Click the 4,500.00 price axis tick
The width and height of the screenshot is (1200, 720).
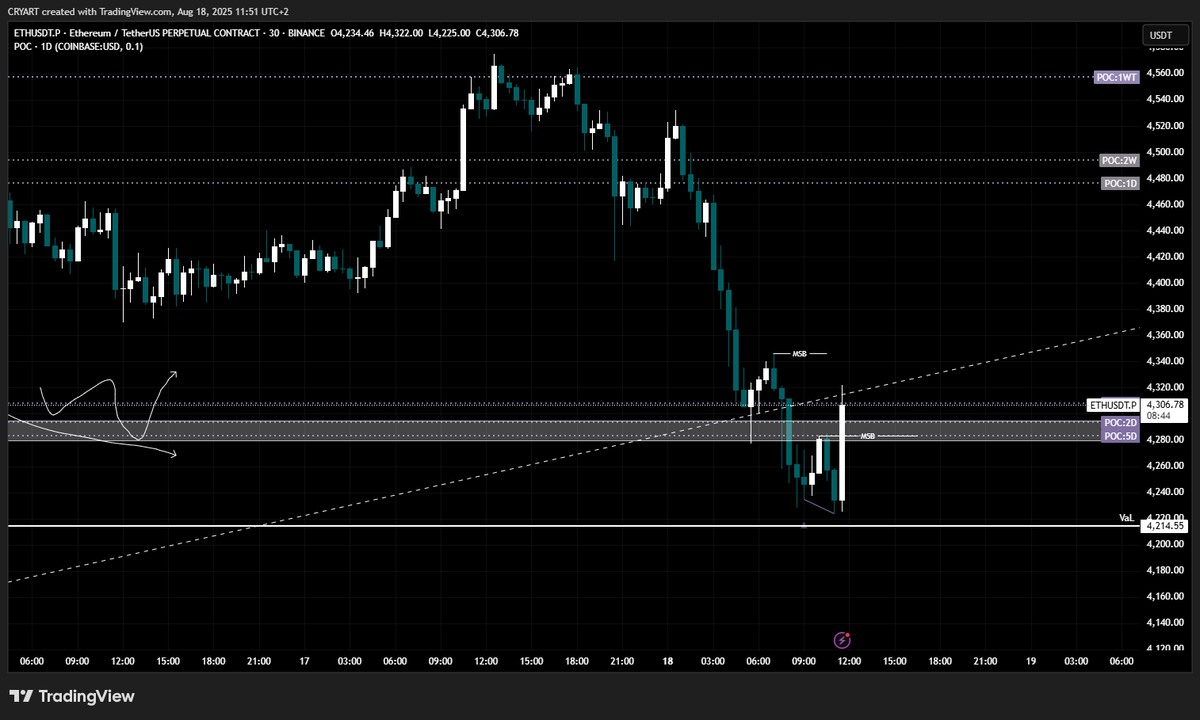(x=1164, y=152)
